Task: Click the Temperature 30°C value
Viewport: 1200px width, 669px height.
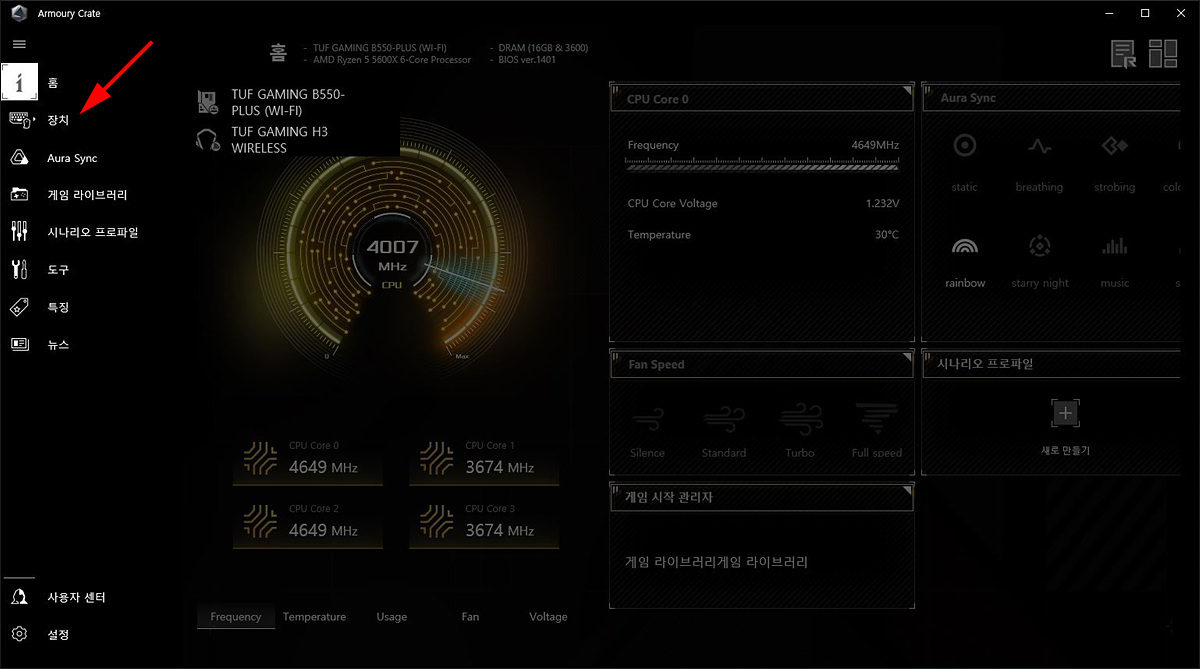Action: point(887,235)
